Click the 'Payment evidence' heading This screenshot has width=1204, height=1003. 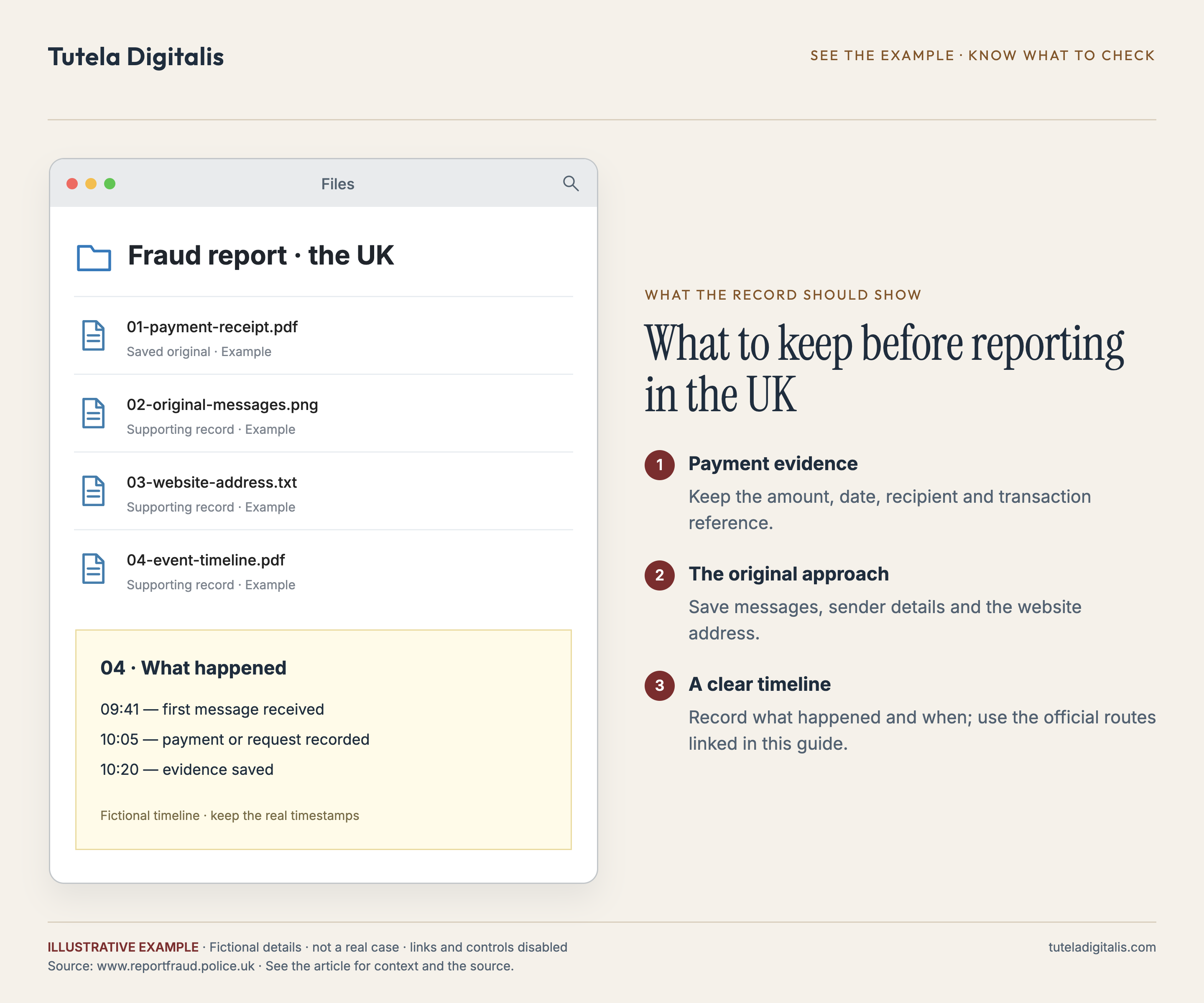pyautogui.click(x=773, y=463)
